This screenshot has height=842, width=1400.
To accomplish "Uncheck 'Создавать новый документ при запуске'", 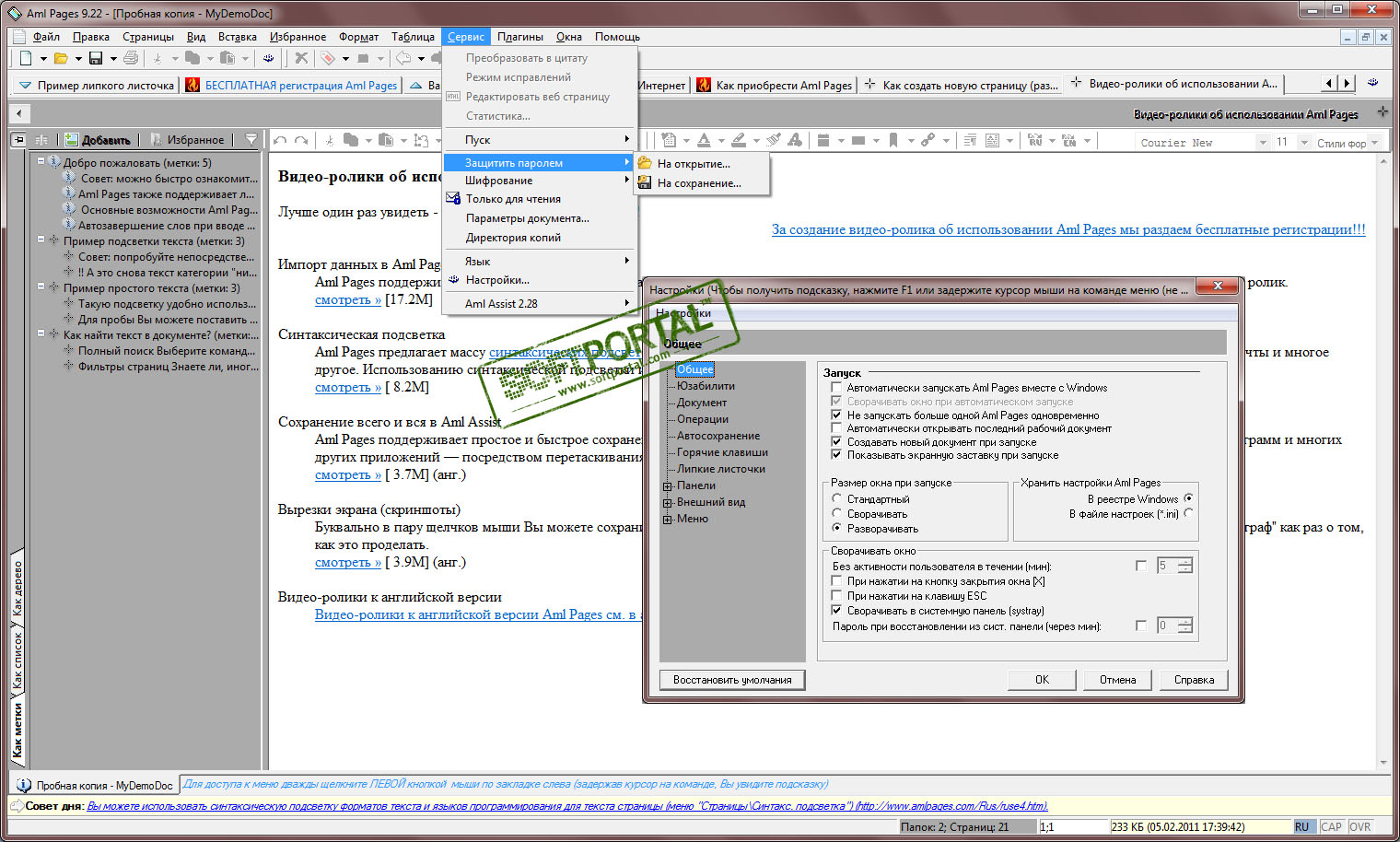I will tap(836, 442).
